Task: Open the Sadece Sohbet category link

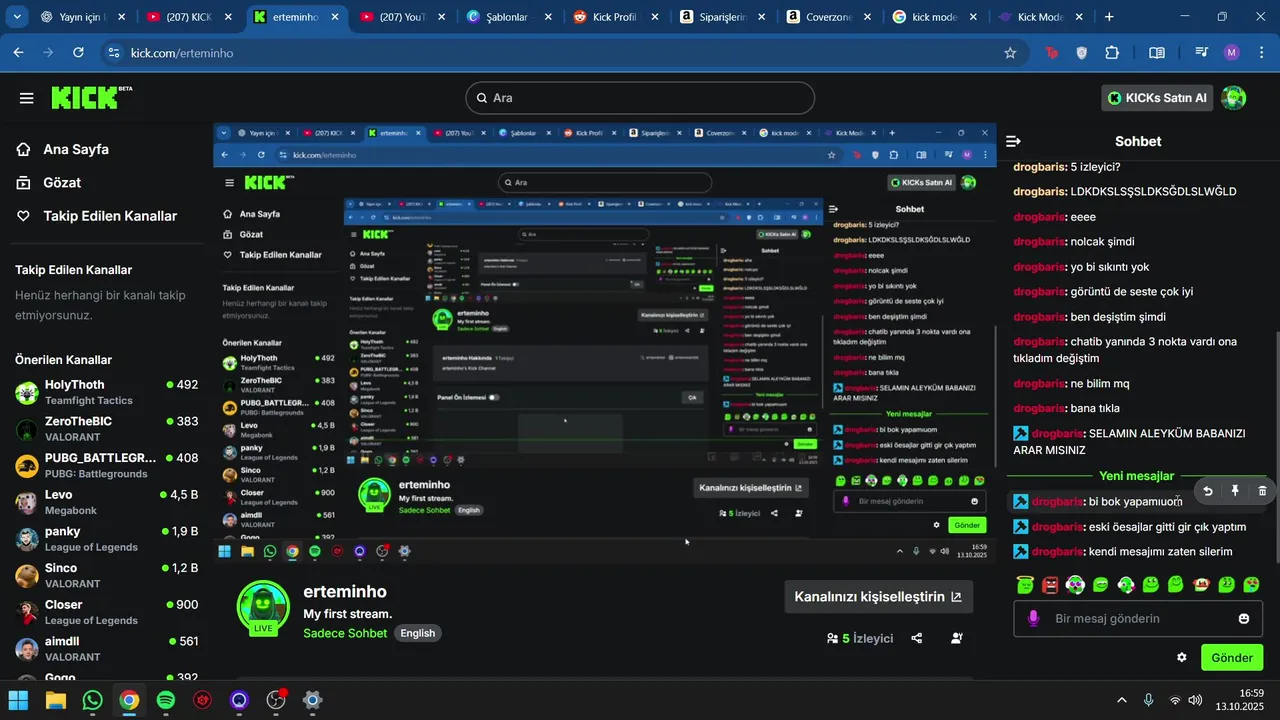Action: point(345,633)
